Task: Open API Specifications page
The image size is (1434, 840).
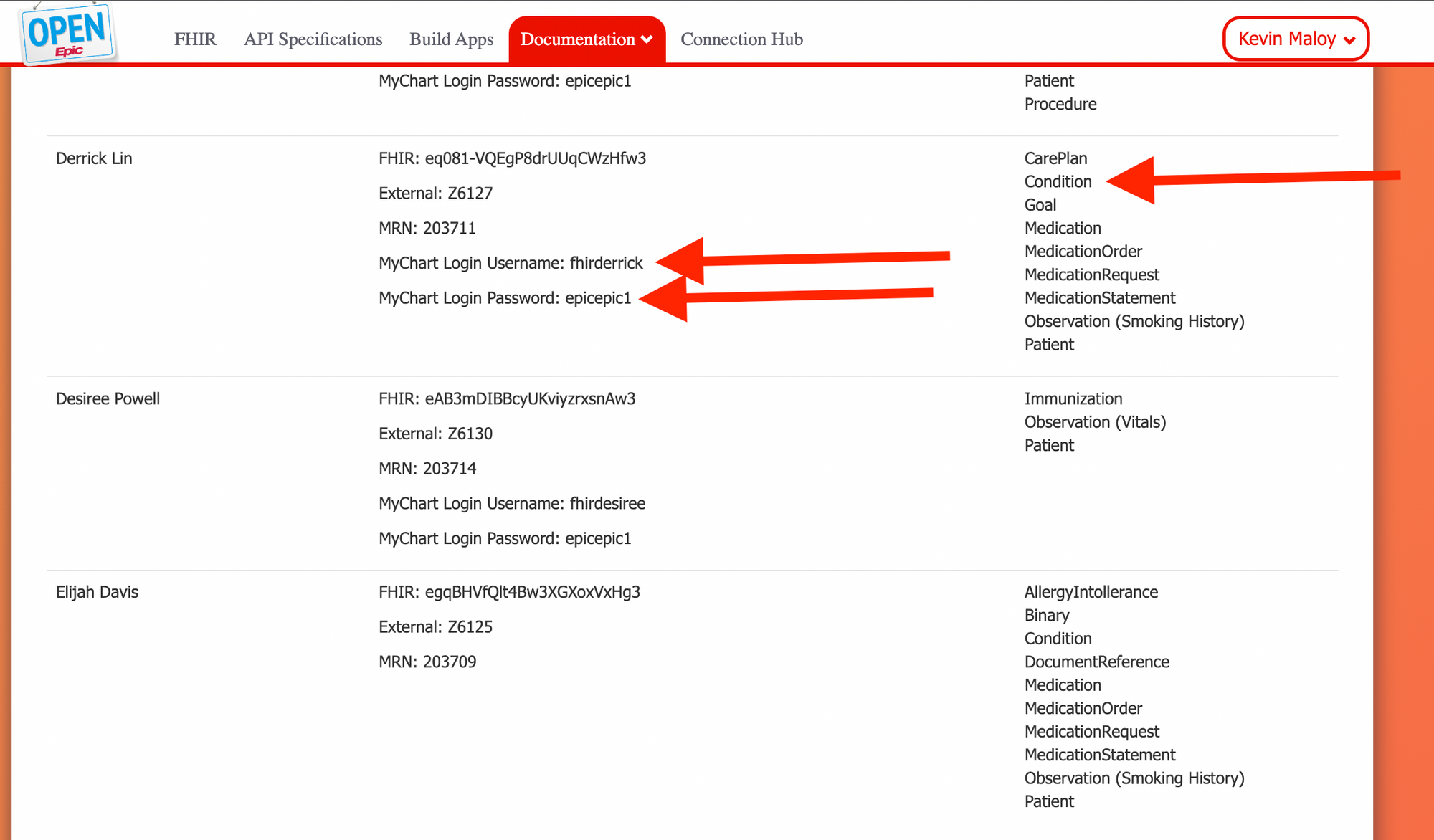Action: (313, 39)
